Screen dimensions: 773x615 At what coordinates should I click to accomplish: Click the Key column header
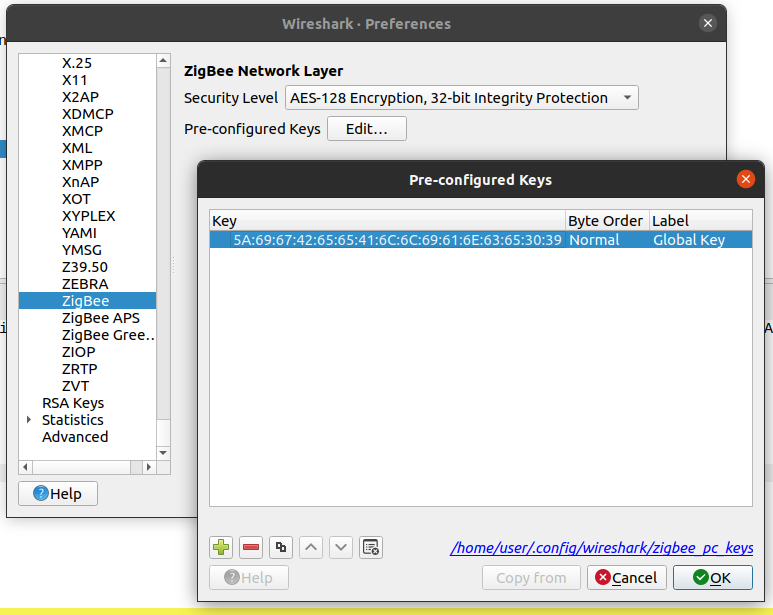(387, 221)
